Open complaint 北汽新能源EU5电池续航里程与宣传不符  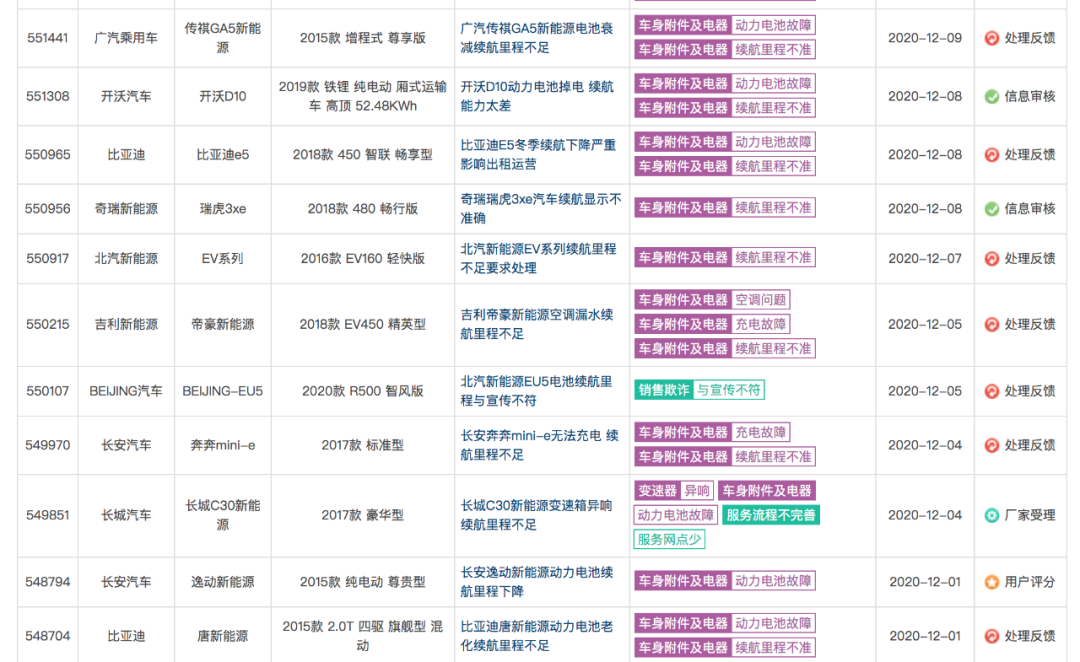click(537, 391)
